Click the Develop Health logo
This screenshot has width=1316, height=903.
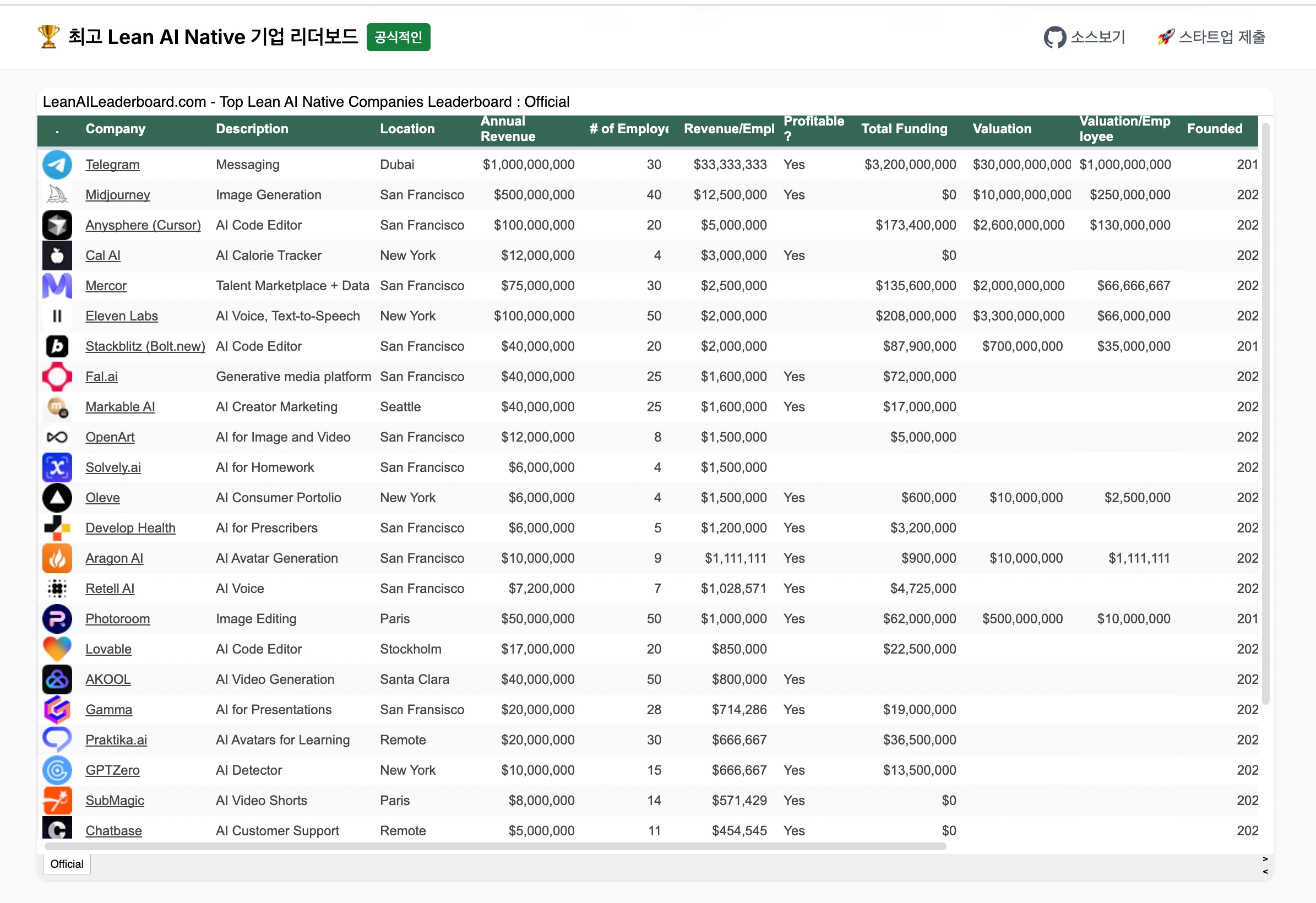click(57, 528)
